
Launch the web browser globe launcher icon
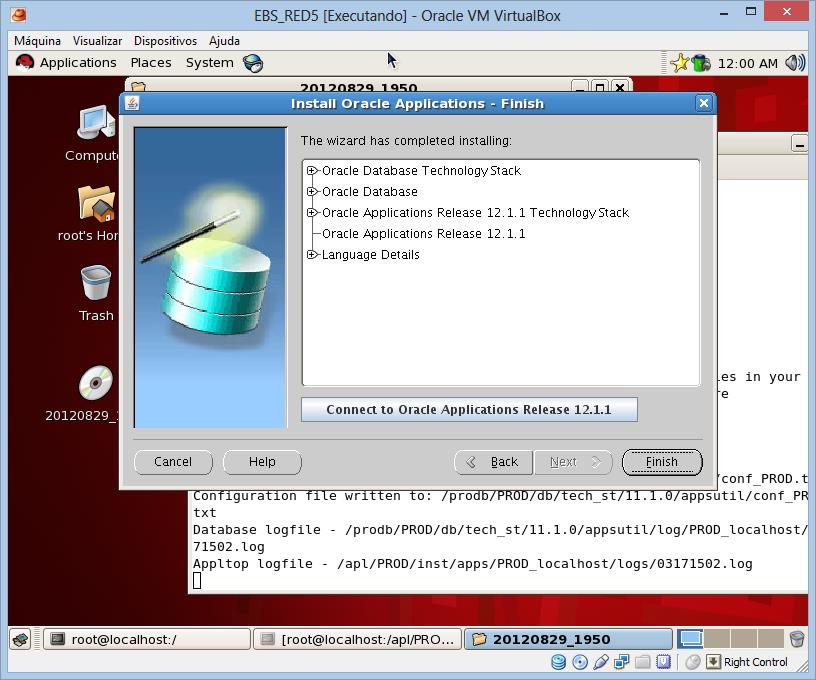click(x=253, y=63)
